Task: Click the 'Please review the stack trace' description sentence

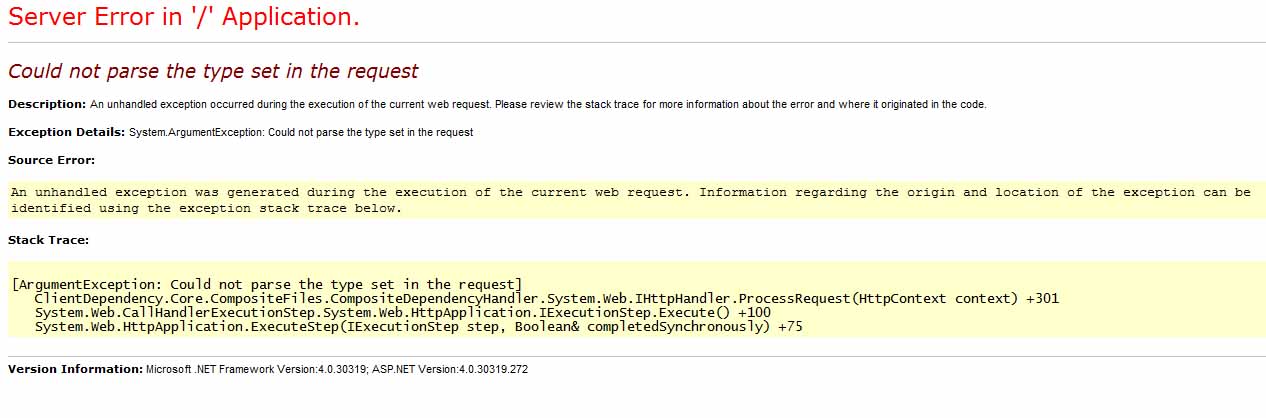Action: 740,104
